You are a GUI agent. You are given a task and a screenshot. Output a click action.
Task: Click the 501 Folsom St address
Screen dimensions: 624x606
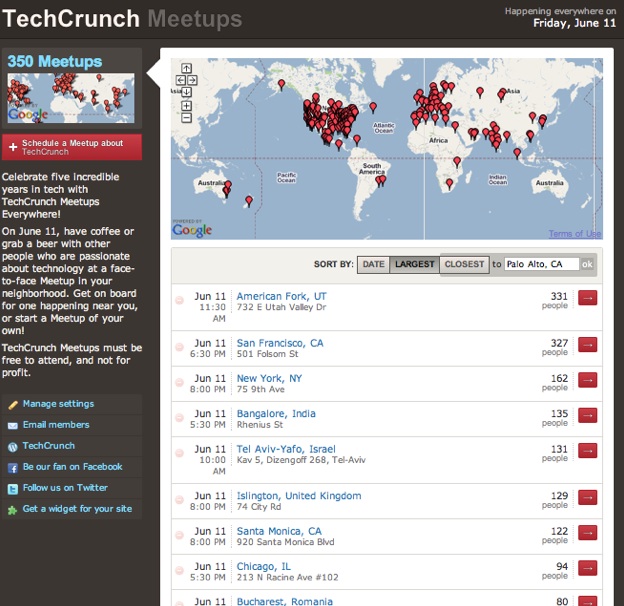coord(267,354)
